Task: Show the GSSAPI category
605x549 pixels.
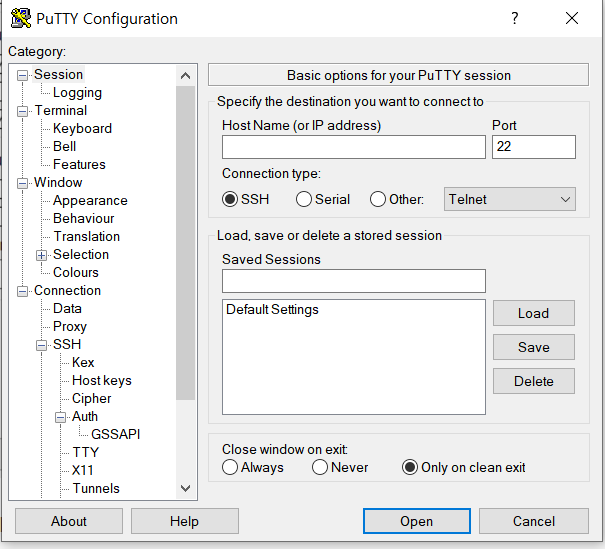Action: tap(115, 434)
